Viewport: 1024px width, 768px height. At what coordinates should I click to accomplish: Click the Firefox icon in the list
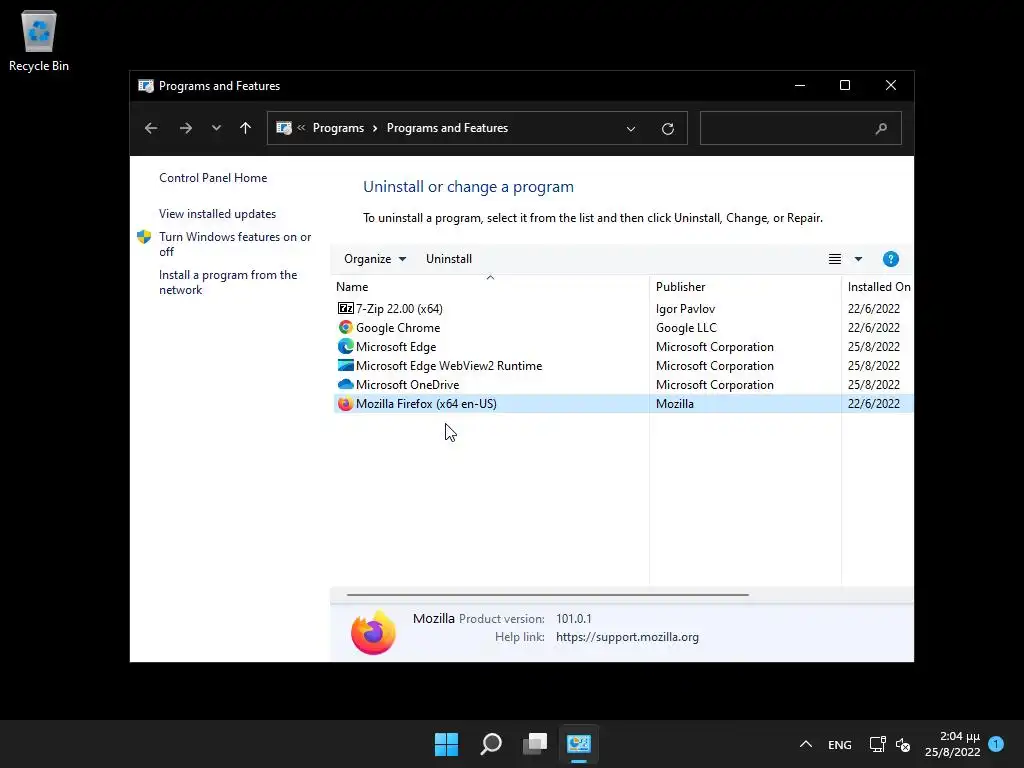[x=345, y=404]
